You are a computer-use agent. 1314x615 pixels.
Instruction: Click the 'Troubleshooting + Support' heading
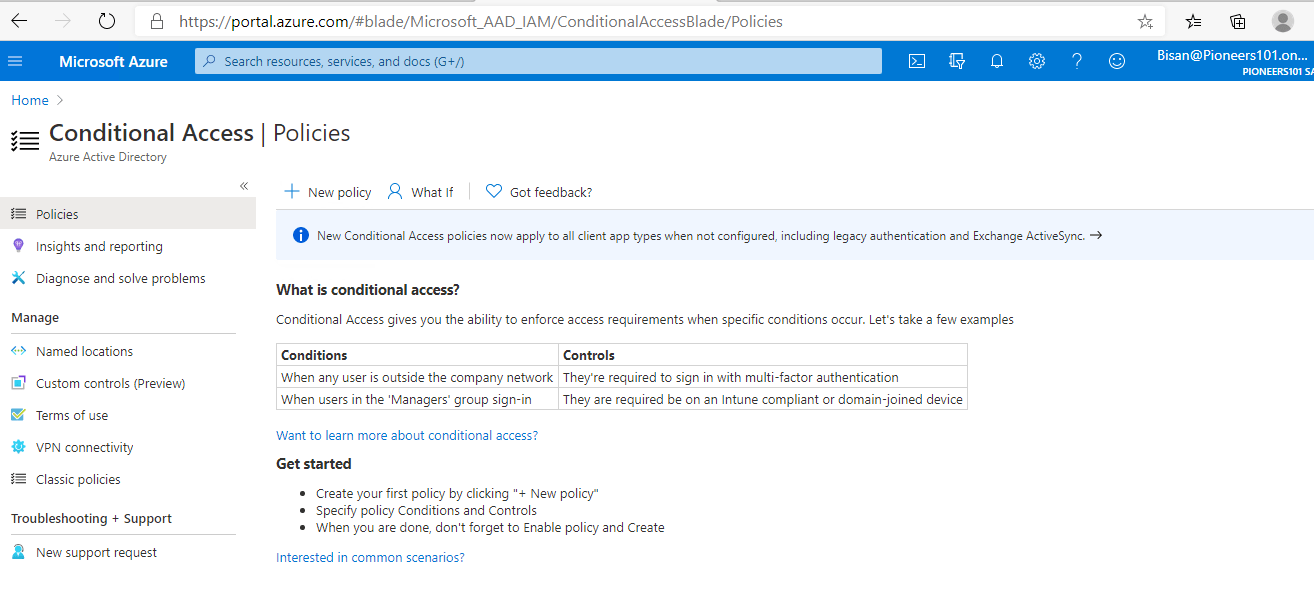pos(91,518)
